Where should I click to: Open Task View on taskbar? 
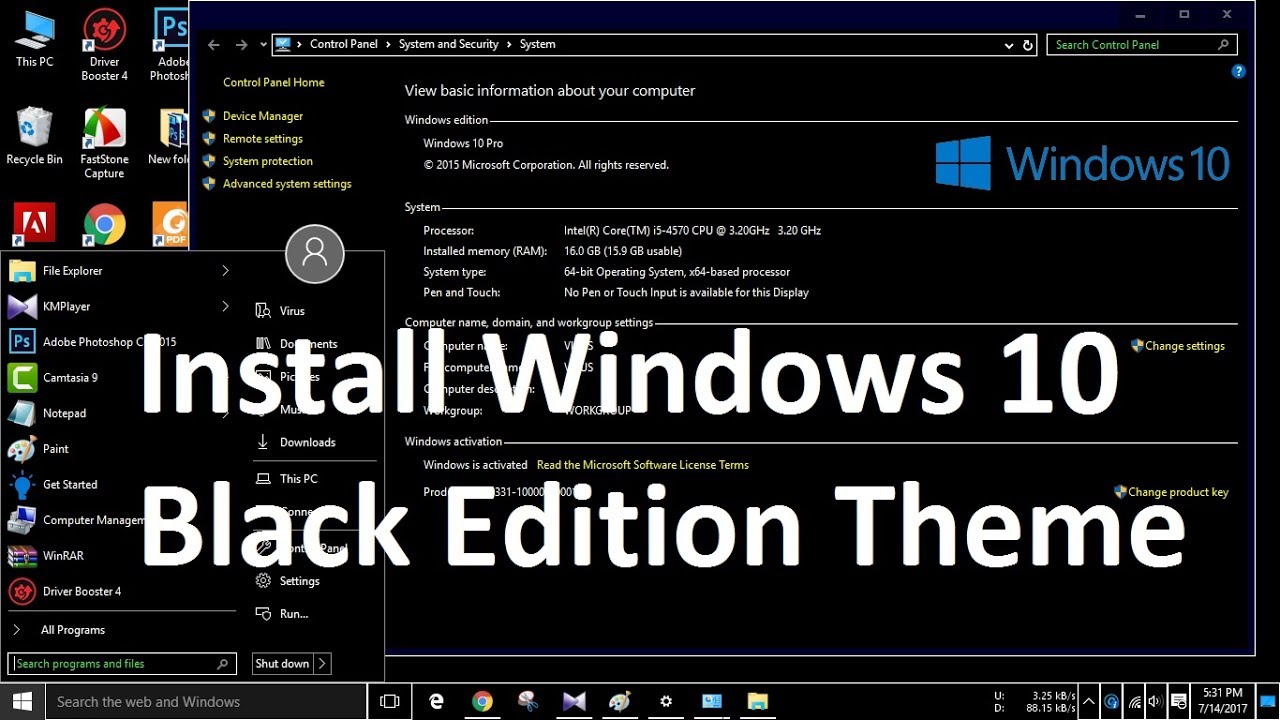(390, 702)
